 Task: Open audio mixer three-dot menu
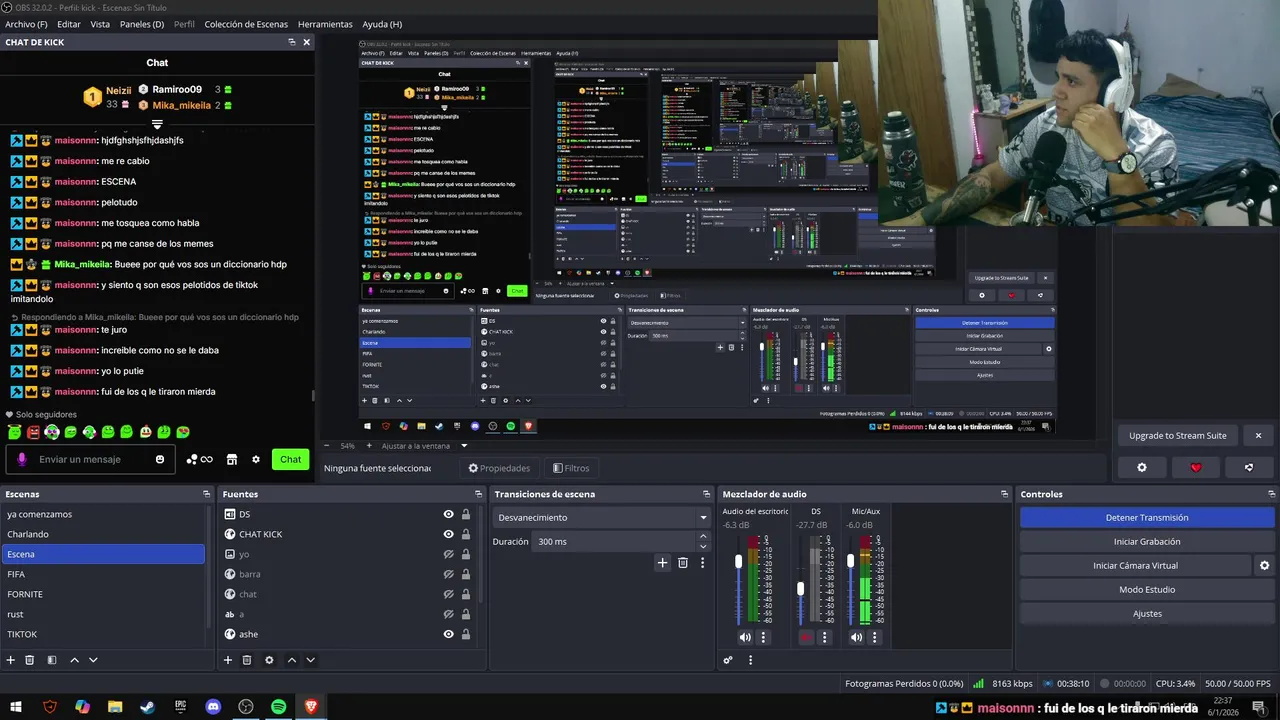pos(750,660)
